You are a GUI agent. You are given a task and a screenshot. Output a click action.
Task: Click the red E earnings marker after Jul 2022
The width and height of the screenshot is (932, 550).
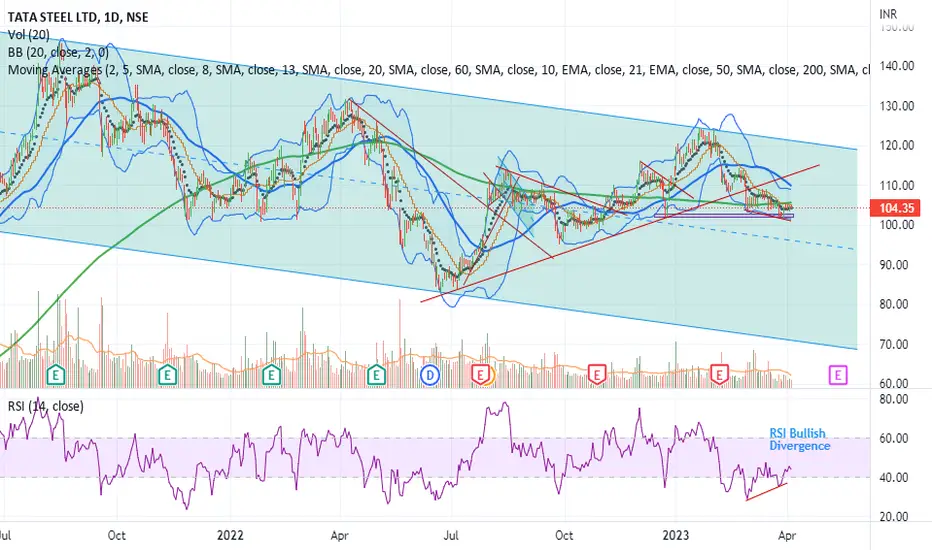pyautogui.click(x=481, y=375)
